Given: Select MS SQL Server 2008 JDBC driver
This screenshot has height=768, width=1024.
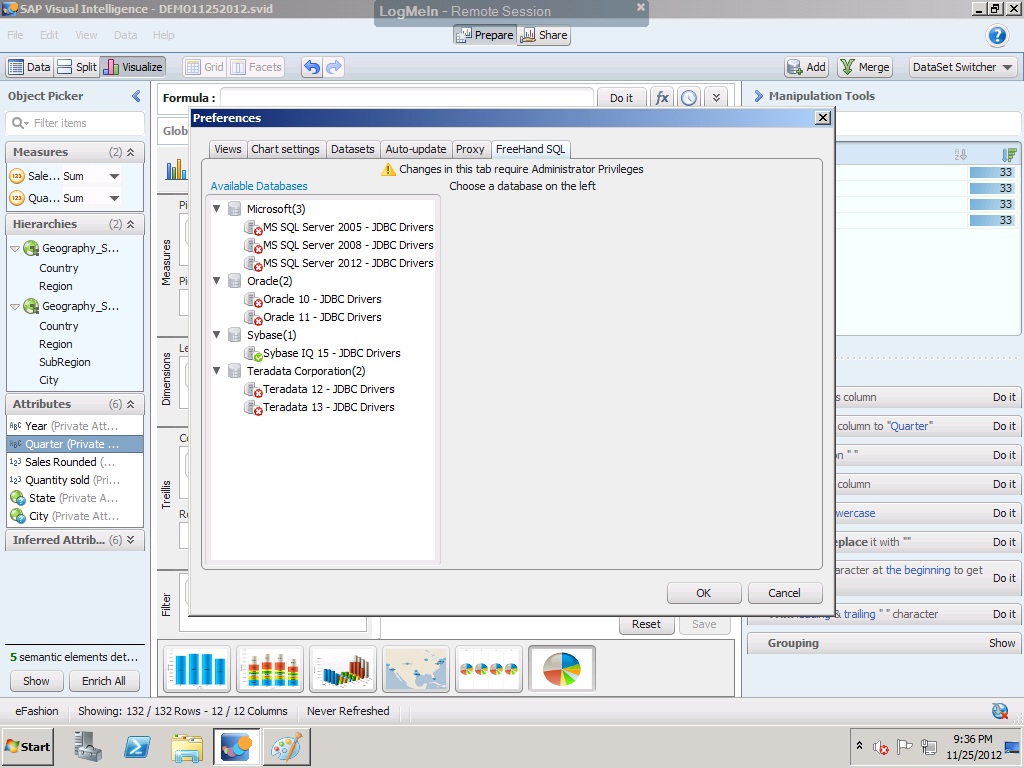Looking at the screenshot, I should click(339, 245).
